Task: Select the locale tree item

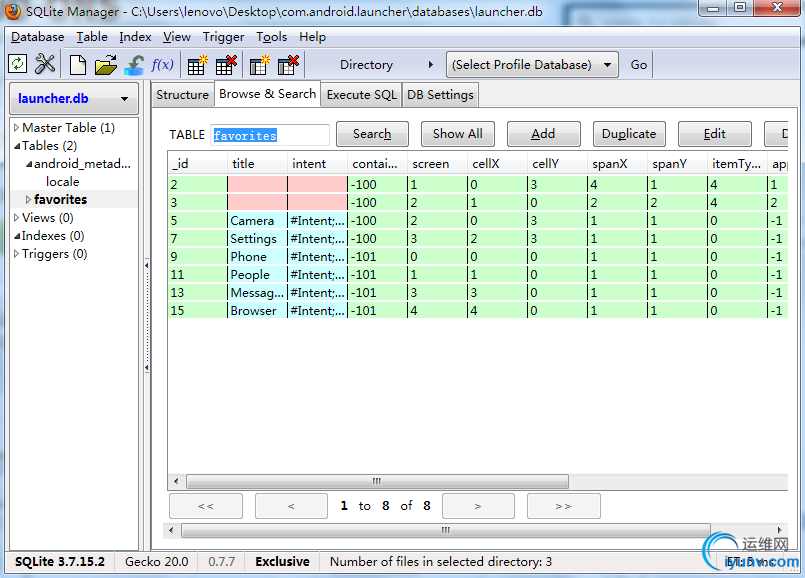Action: point(62,182)
